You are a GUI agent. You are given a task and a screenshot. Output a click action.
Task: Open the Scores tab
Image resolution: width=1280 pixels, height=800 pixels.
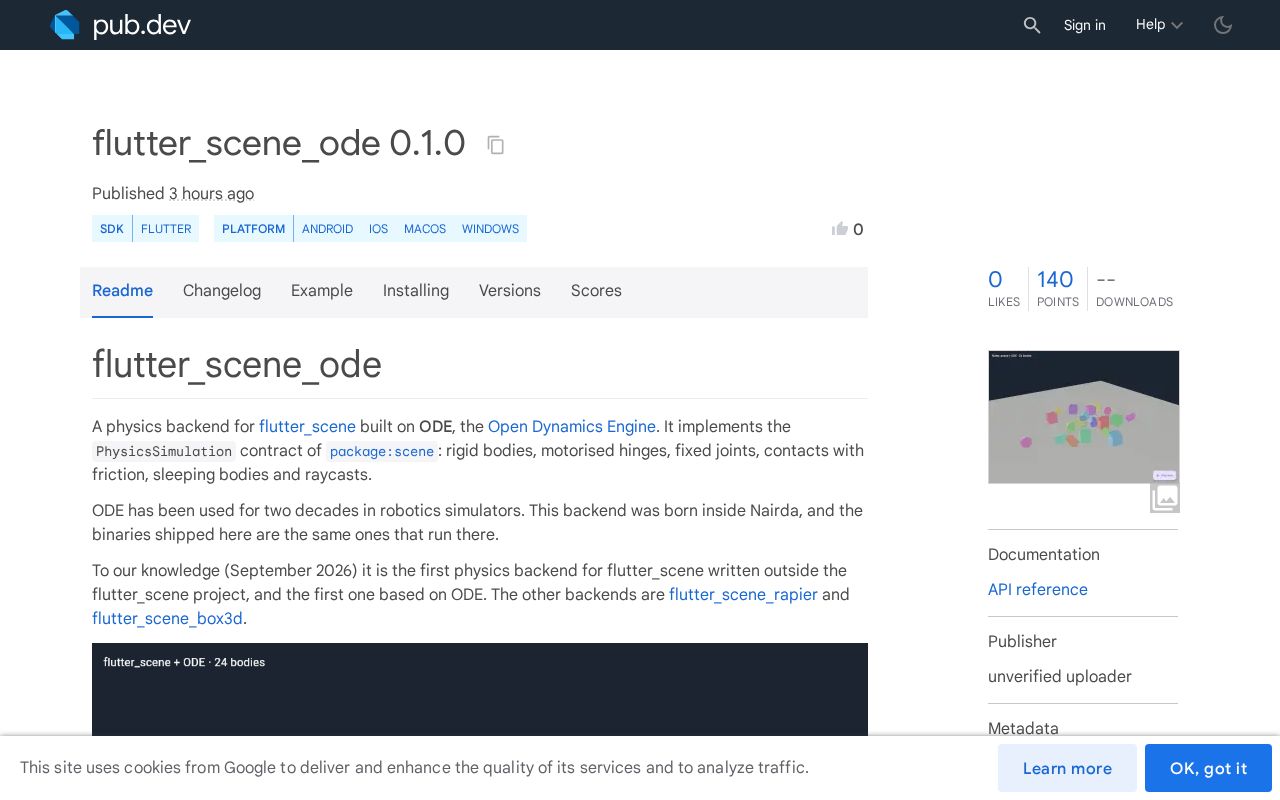click(596, 291)
